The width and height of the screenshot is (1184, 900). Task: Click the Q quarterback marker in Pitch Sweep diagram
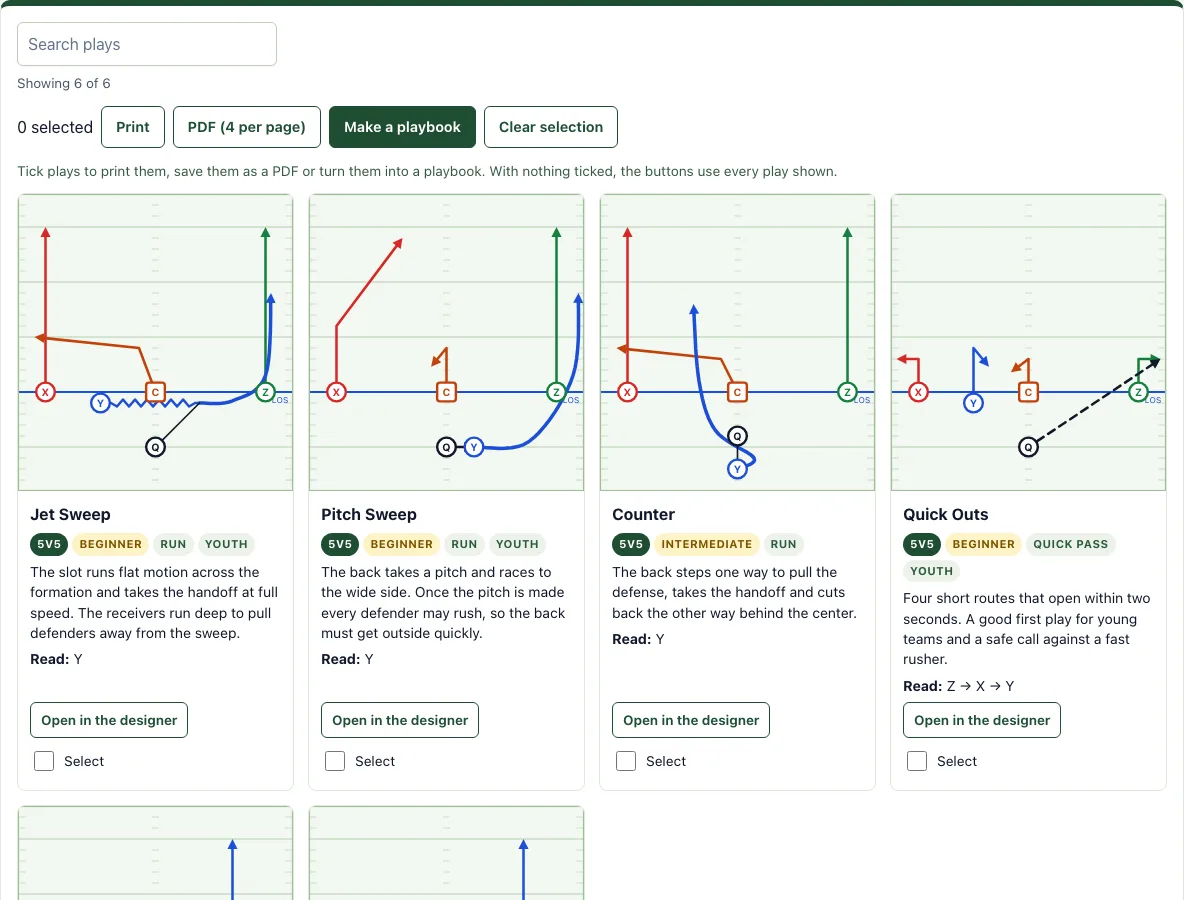pos(446,447)
